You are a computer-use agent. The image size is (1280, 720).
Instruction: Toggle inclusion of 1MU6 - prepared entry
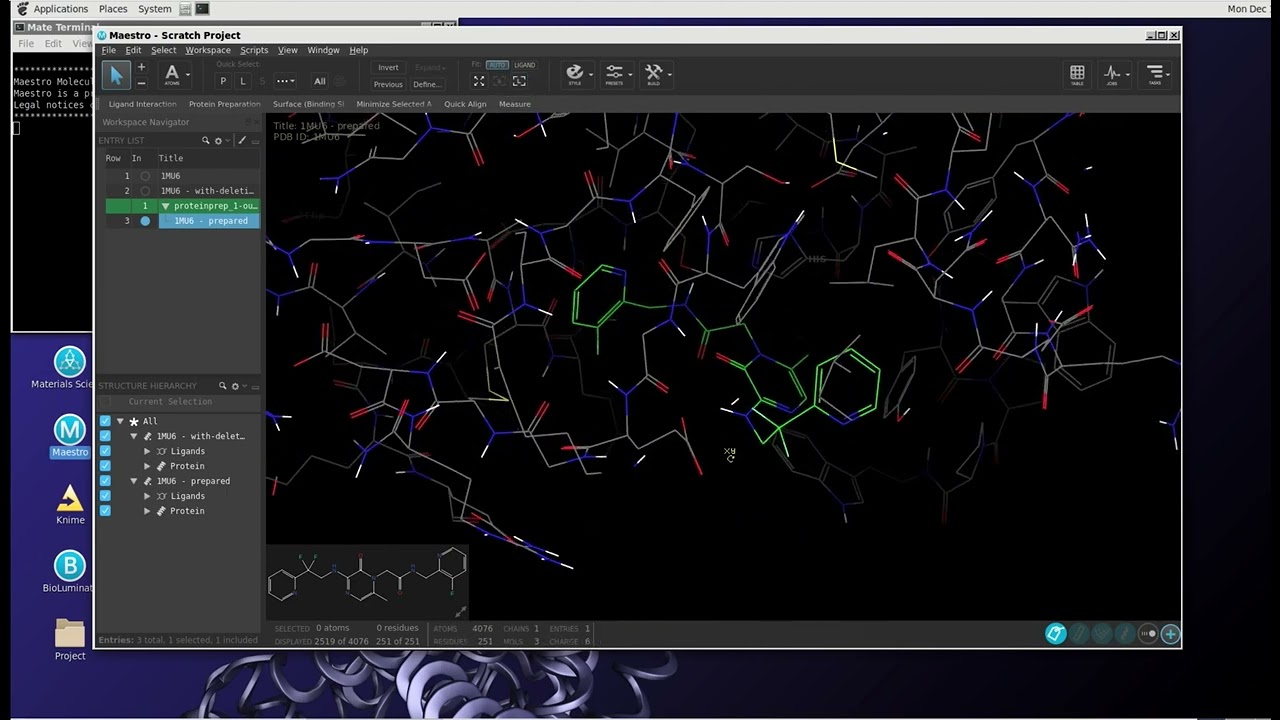pos(145,221)
